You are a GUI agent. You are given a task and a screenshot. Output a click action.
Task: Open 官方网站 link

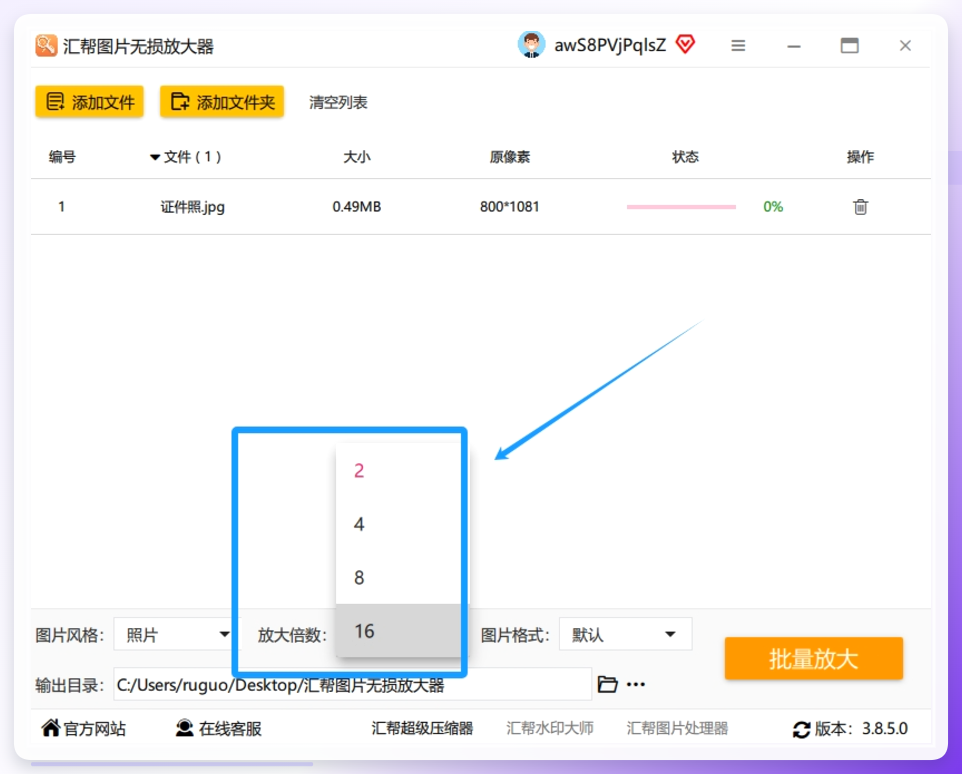click(x=83, y=729)
